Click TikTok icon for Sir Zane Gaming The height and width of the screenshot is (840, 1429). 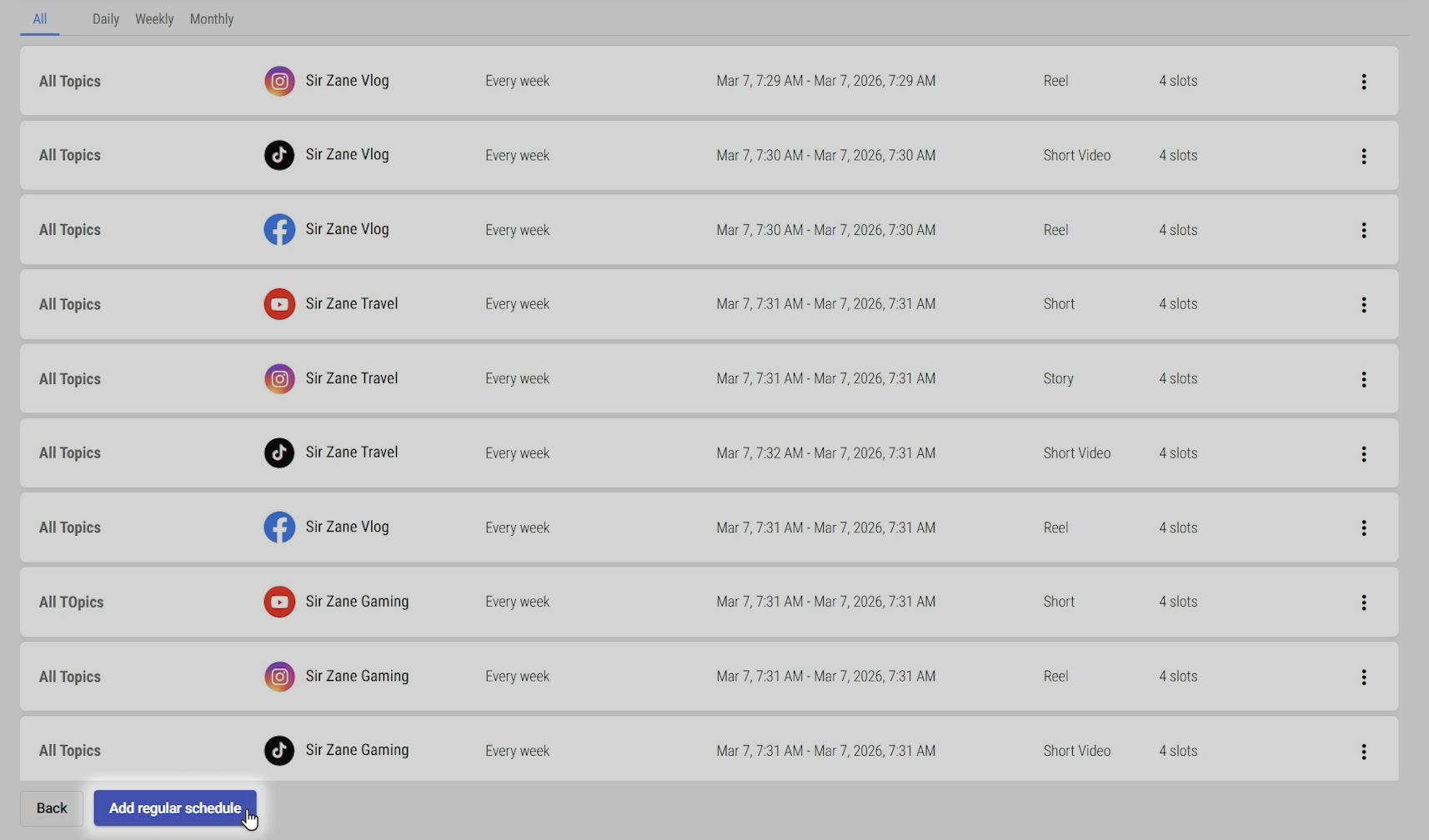[279, 751]
